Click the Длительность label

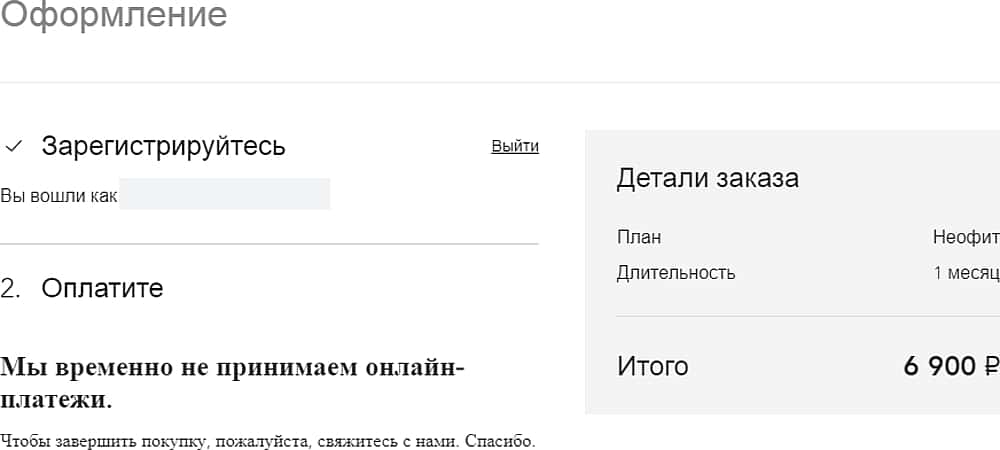click(676, 272)
